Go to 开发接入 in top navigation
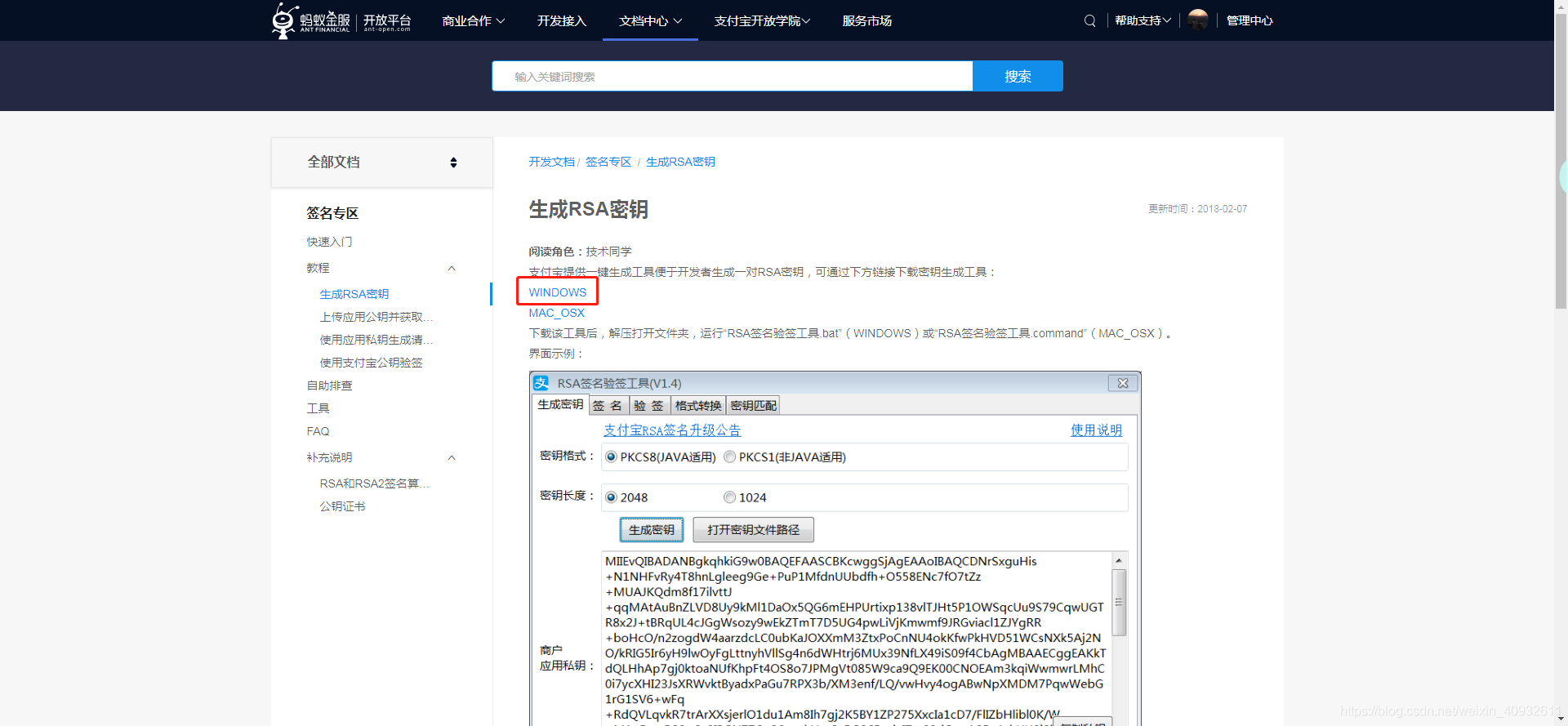The image size is (1568, 726). [562, 20]
